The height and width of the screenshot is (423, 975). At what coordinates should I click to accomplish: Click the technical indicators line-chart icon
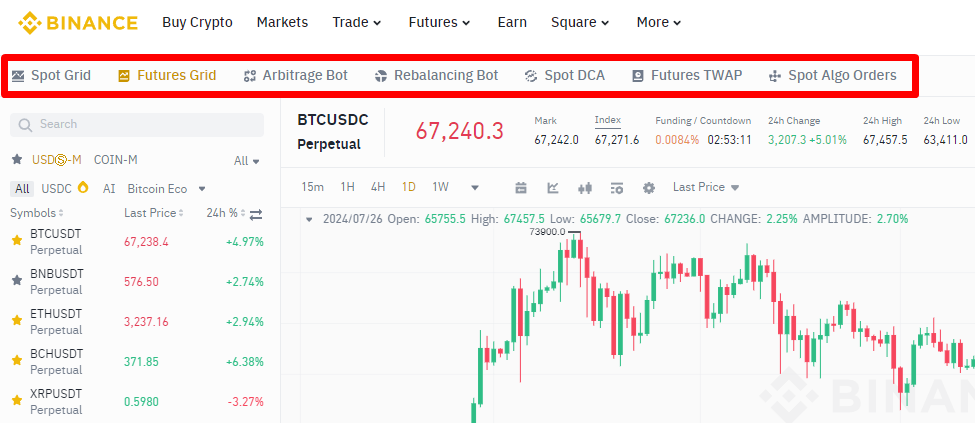click(553, 187)
